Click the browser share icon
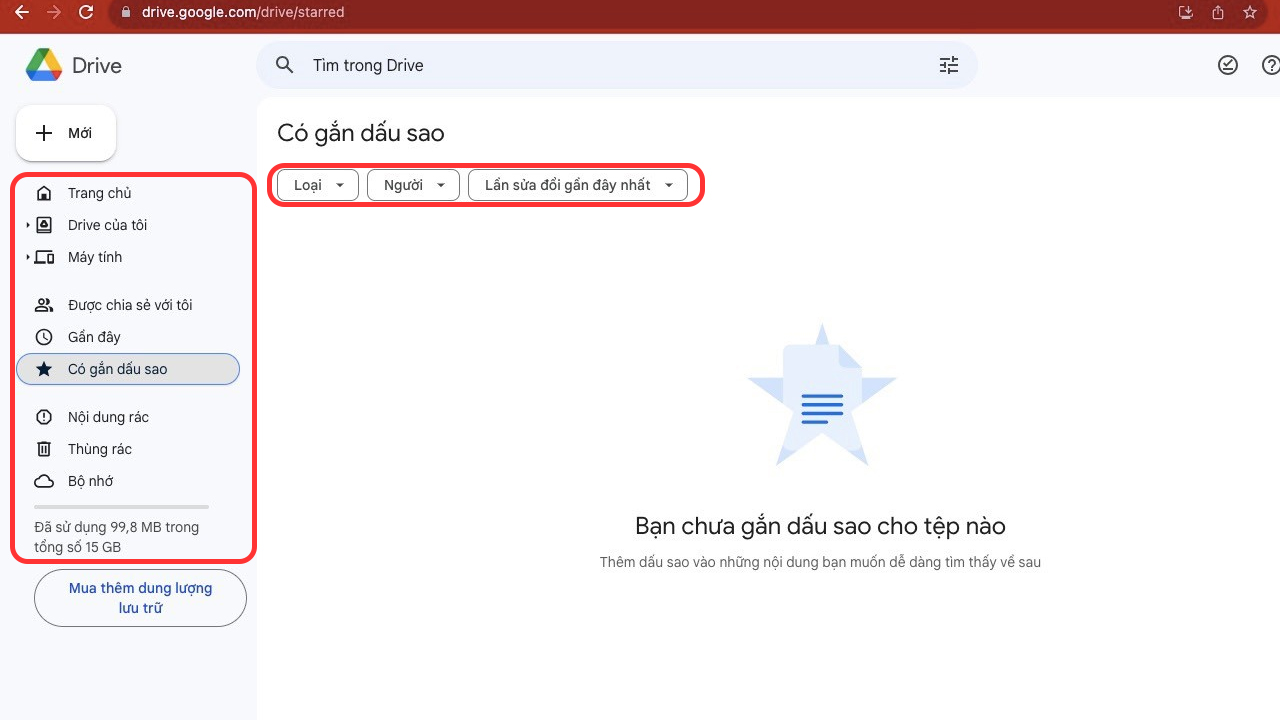This screenshot has width=1280, height=720. pos(1217,12)
